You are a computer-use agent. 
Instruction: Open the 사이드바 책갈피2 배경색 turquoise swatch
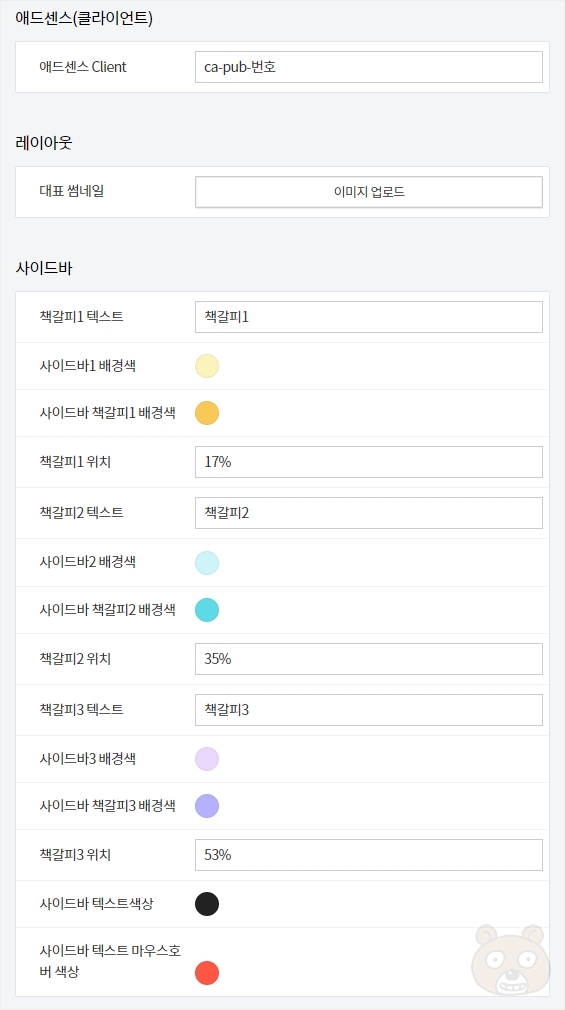[207, 609]
